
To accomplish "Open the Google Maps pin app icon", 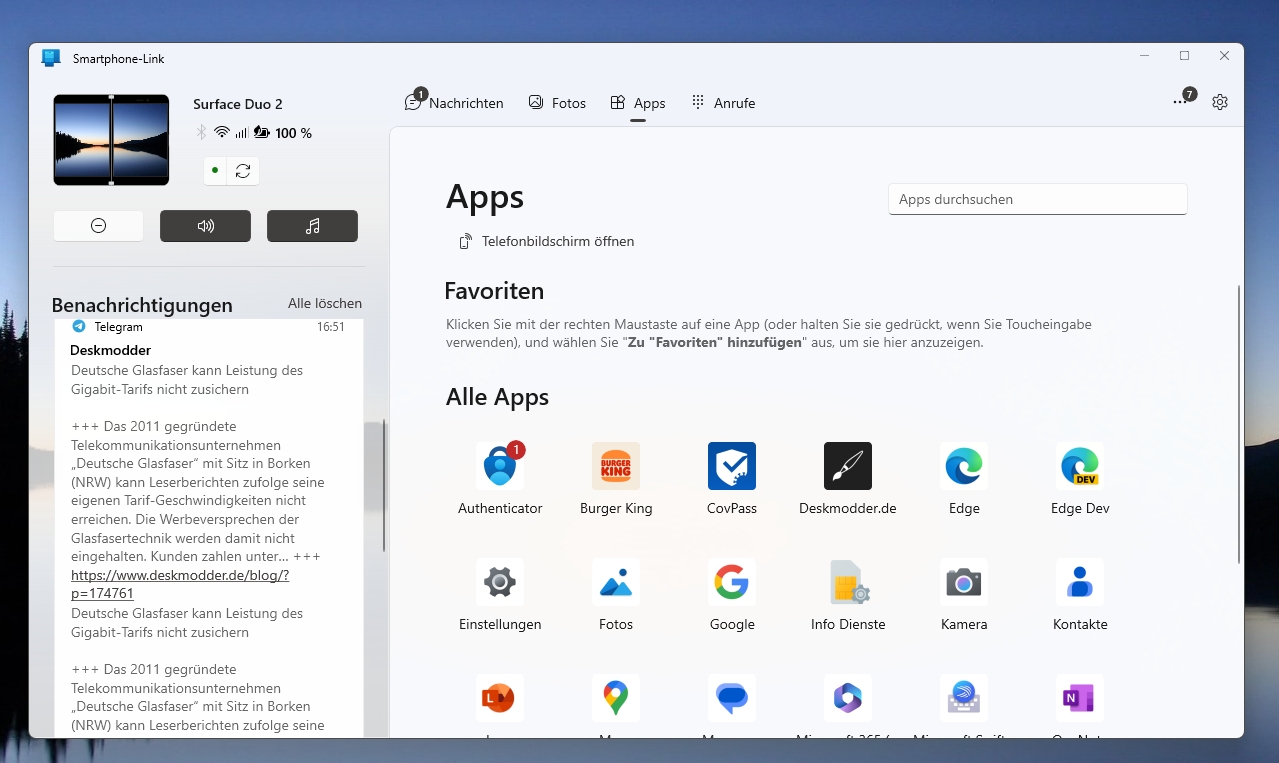I will coord(616,698).
